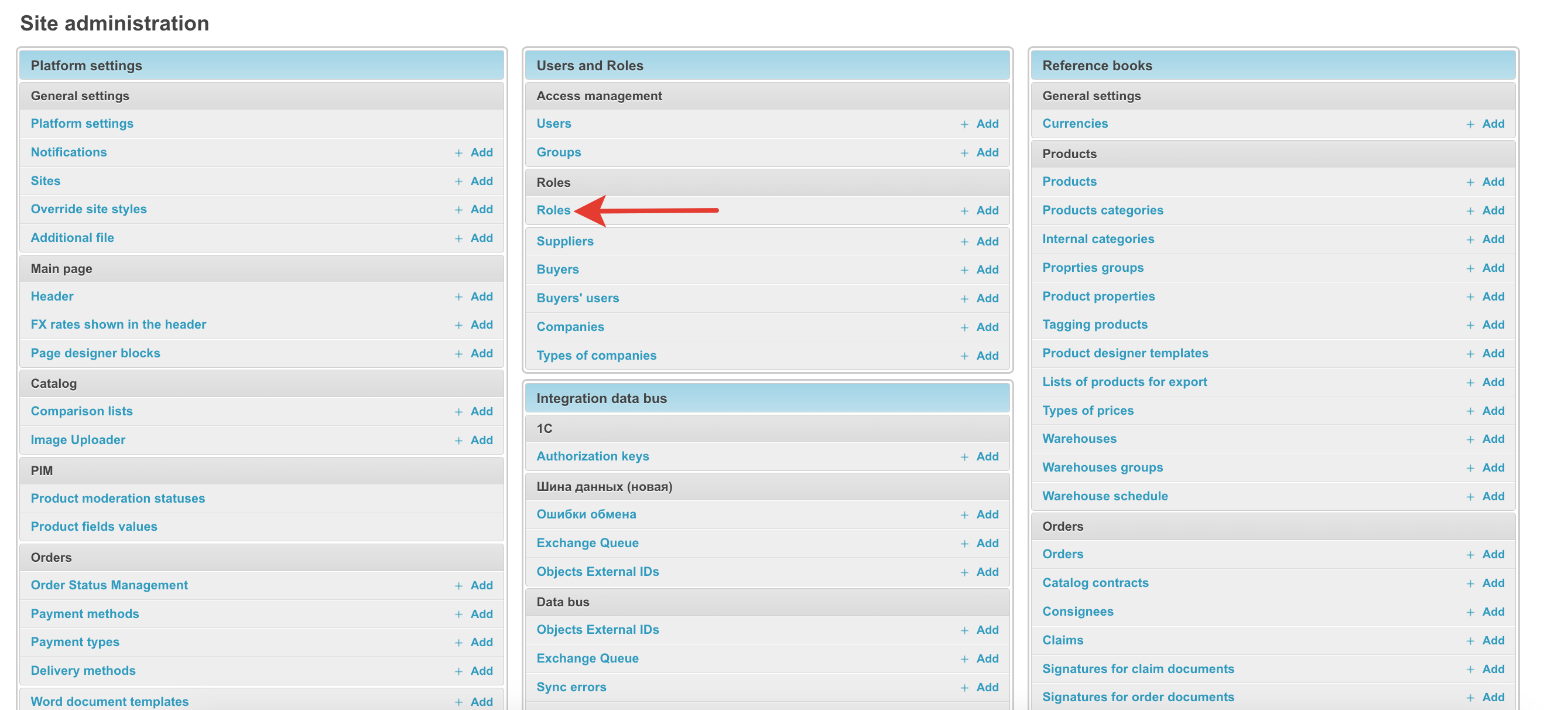The height and width of the screenshot is (710, 1568).
Task: Click the plus icon beside Exchange Queue under Шина данных
Action: tap(964, 544)
